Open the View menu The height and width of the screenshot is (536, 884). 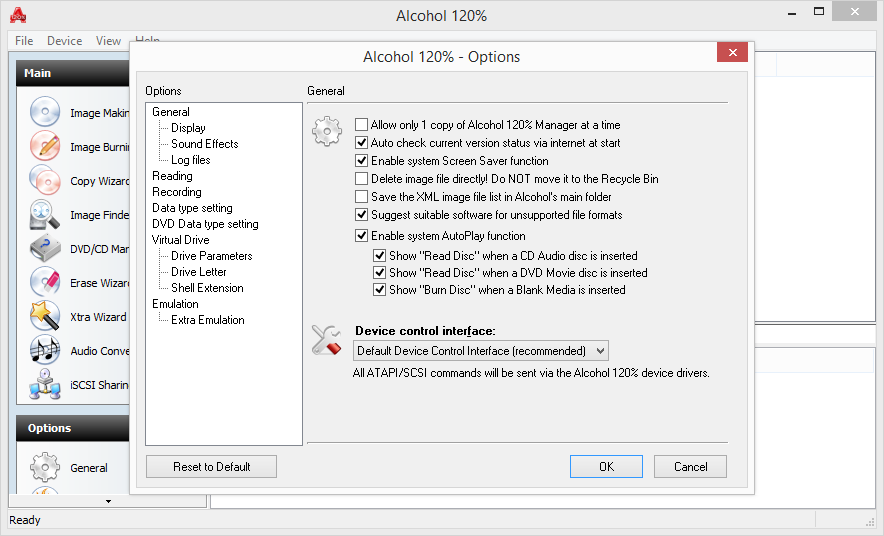pos(108,41)
